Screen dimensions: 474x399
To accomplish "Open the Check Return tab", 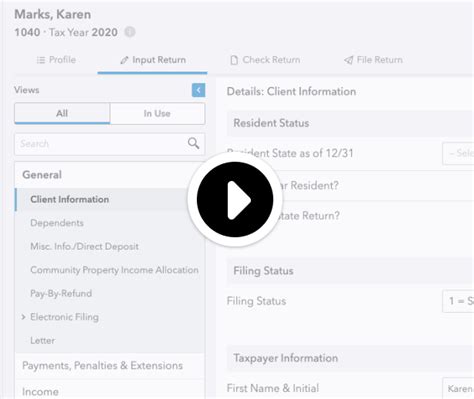I will (x=265, y=60).
